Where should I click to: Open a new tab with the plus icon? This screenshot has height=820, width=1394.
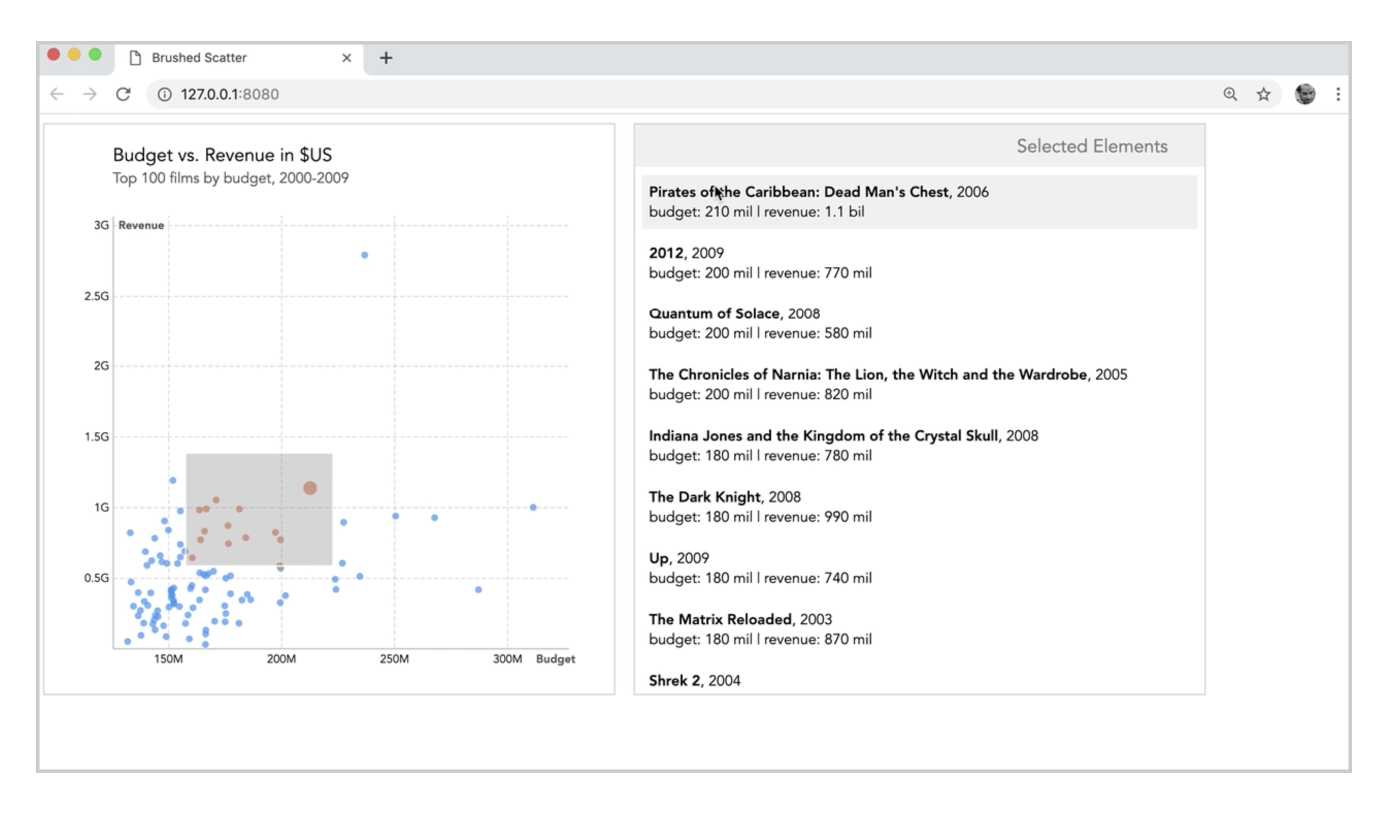(x=386, y=58)
